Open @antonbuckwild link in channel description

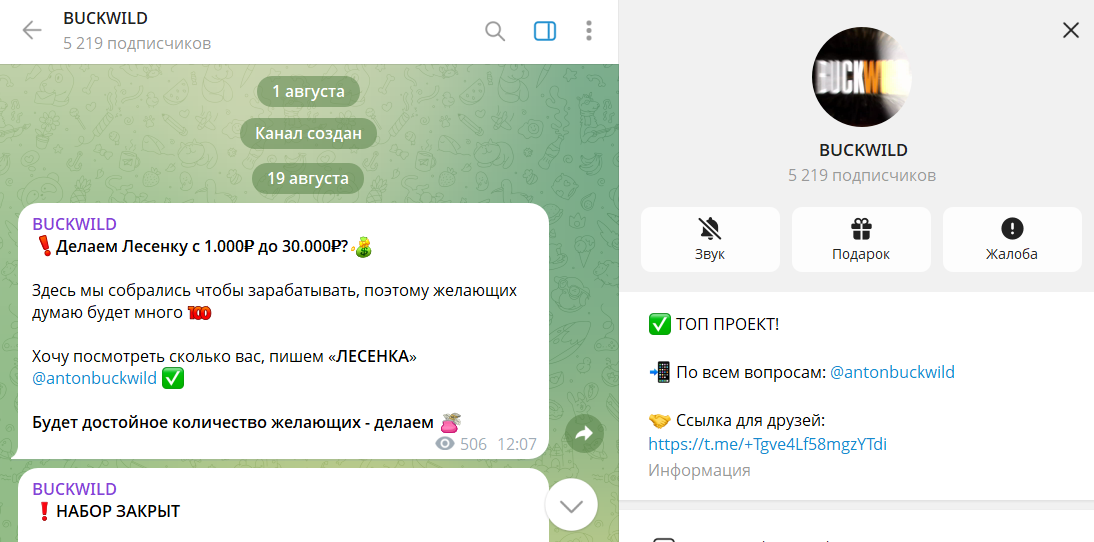tap(892, 372)
